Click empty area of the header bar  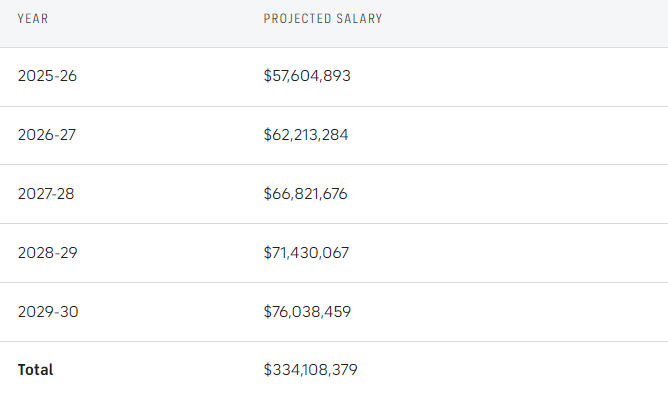coord(524,21)
